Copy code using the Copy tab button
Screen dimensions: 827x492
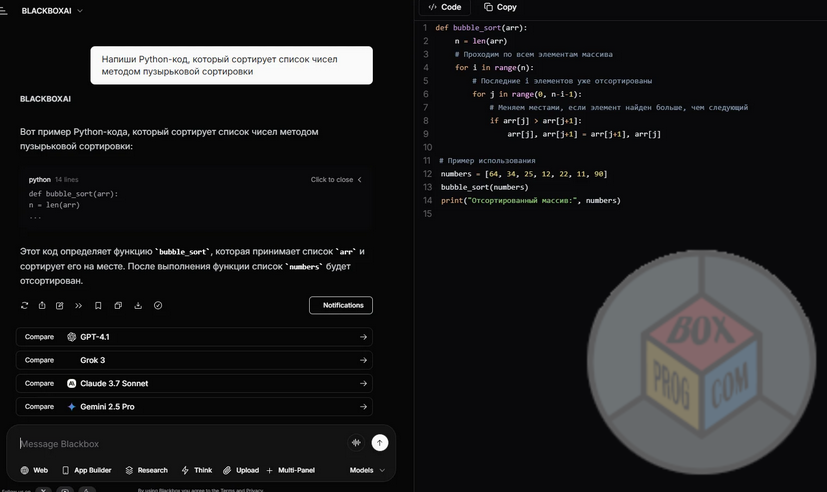[x=500, y=7]
